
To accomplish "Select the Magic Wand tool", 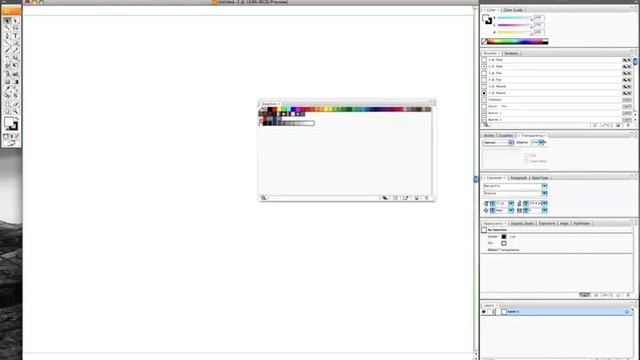I will tap(7, 28).
